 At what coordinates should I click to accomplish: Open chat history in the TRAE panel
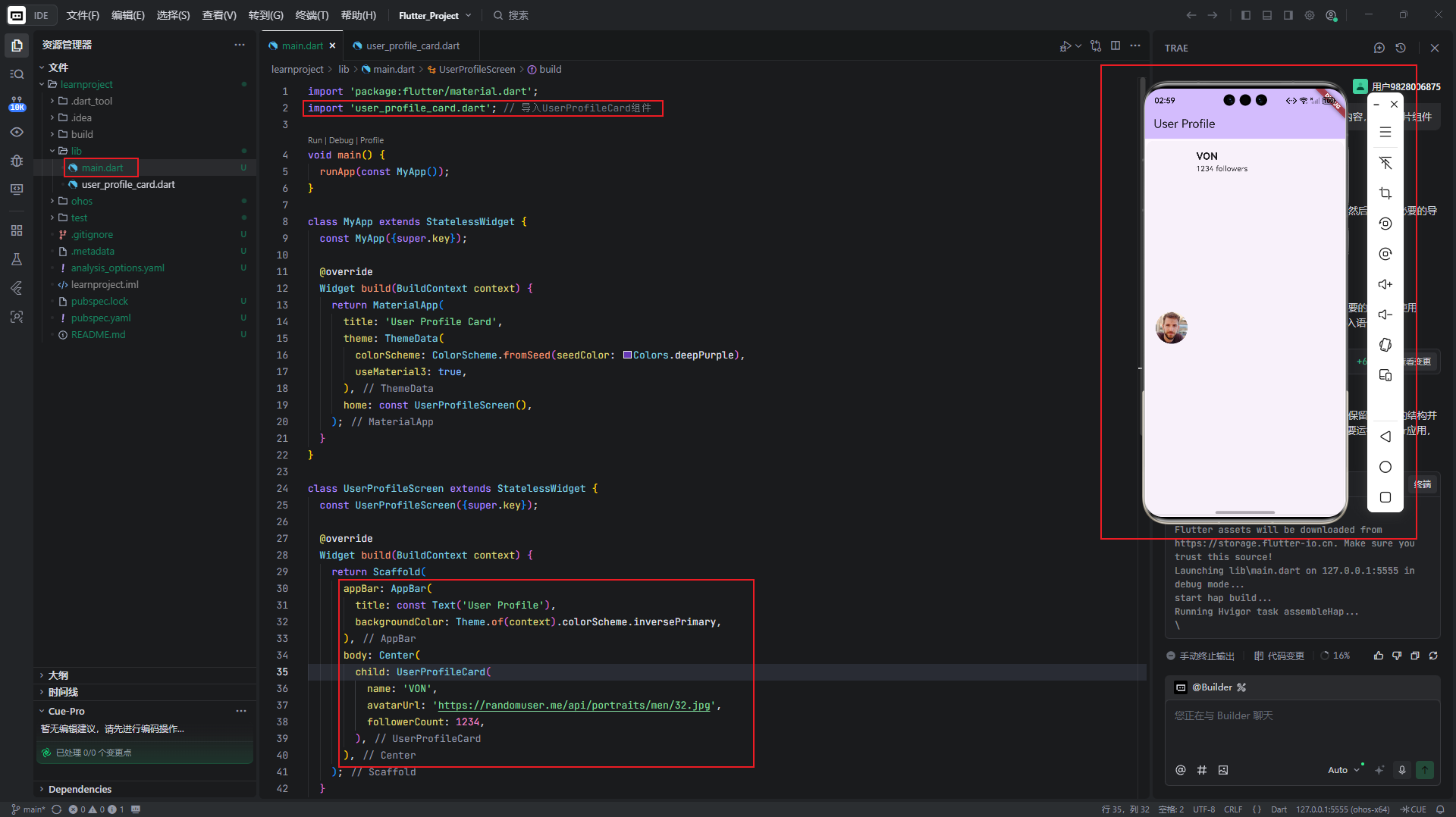(1401, 48)
